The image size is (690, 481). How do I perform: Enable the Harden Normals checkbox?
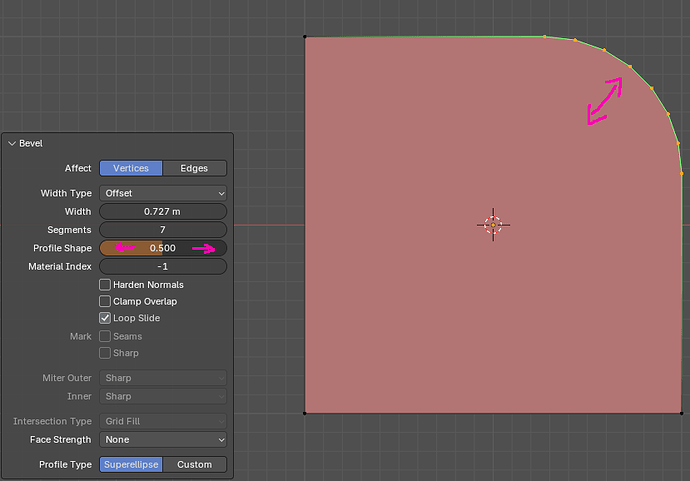(105, 285)
